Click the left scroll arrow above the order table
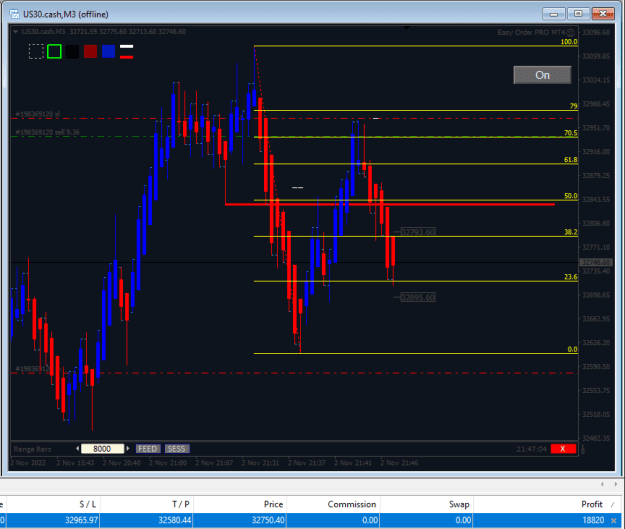Screen dimensions: 625x529 602,484
